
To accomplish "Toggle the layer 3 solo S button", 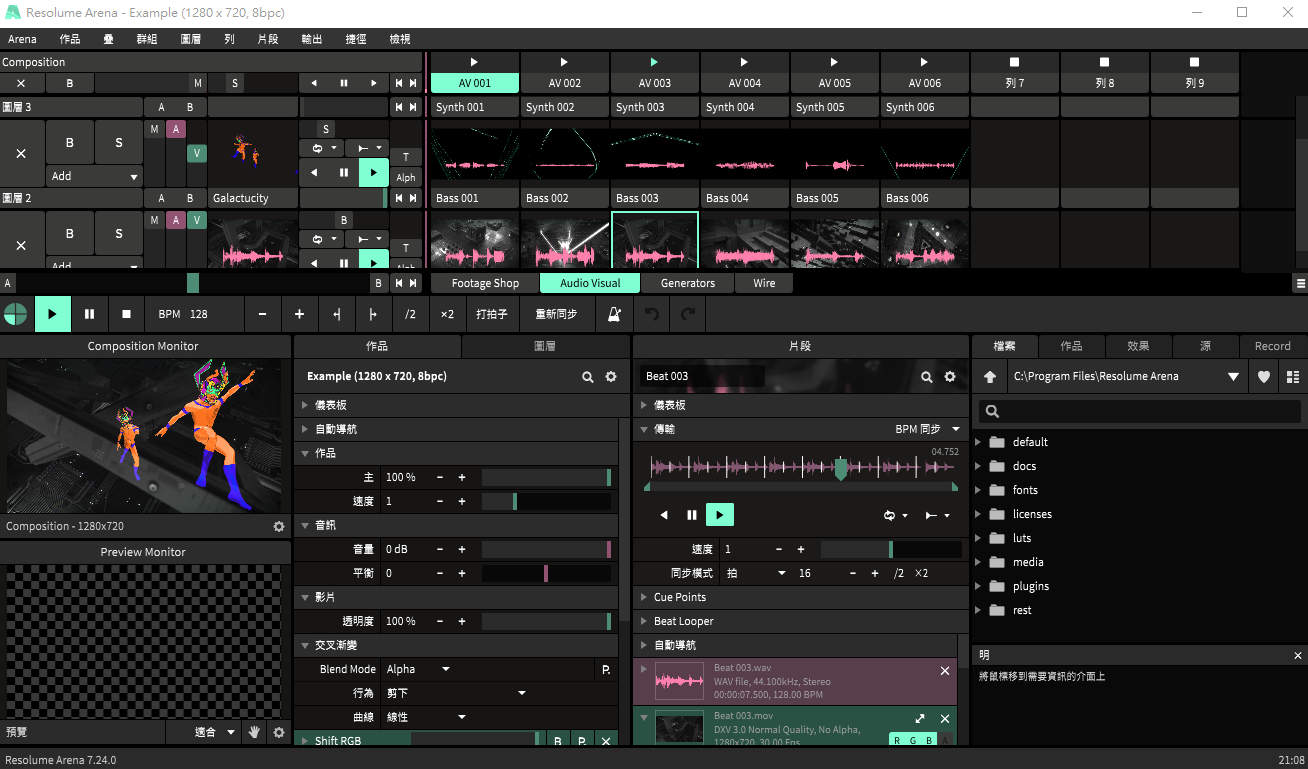I will coord(119,143).
